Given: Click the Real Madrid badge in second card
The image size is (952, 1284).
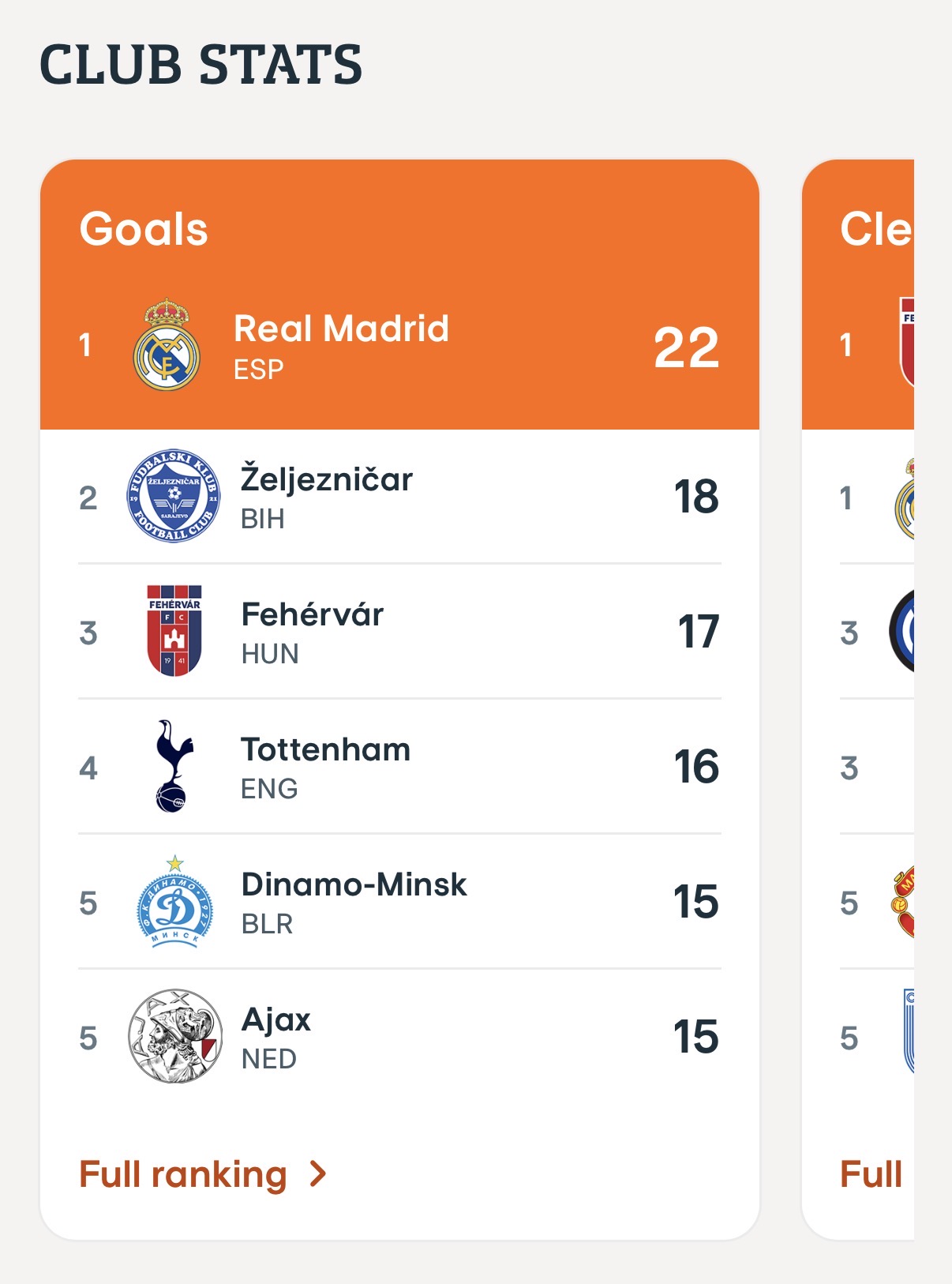Looking at the screenshot, I should pyautogui.click(x=905, y=499).
